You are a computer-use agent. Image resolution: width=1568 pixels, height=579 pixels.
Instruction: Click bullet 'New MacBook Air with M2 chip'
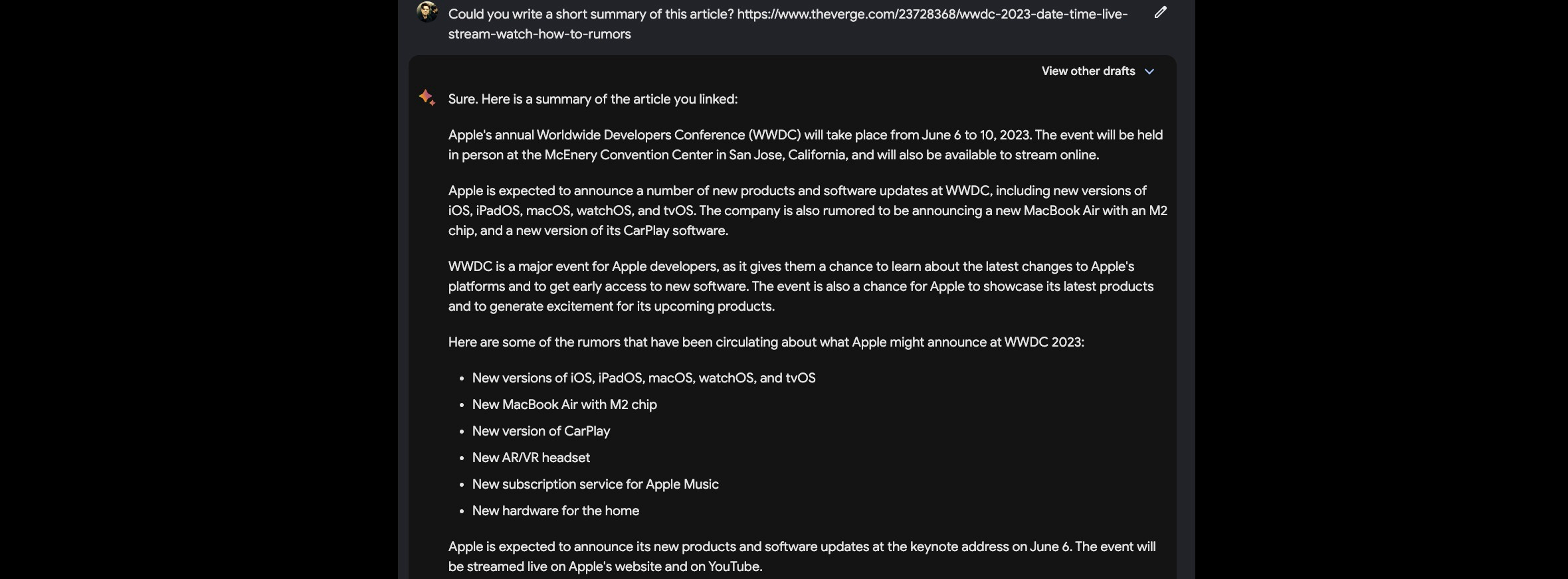[564, 404]
